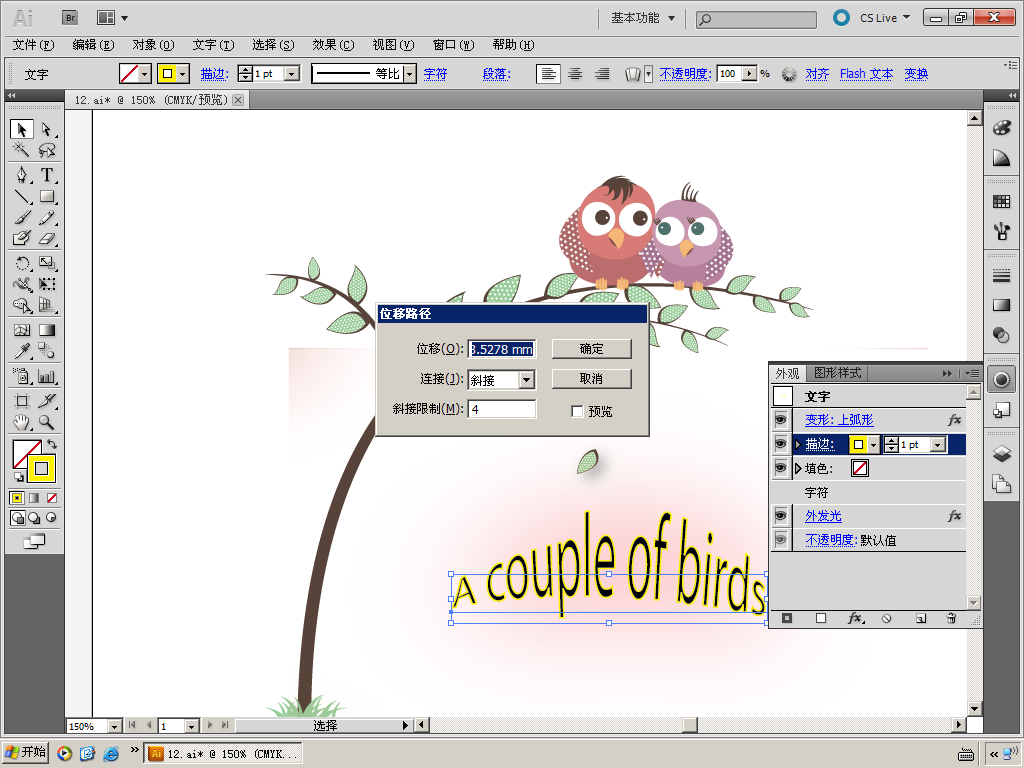
Task: Open stroke color dropdown in control bar
Action: [183, 74]
